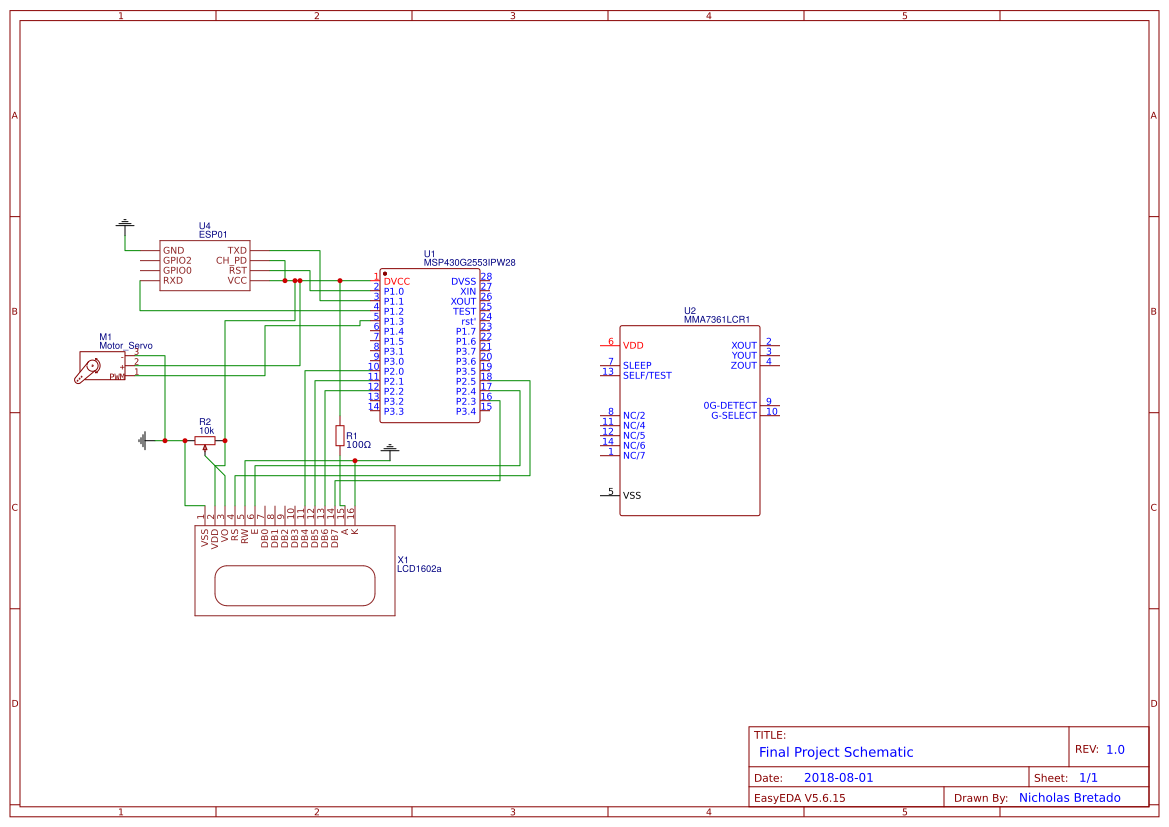Click the Date field showing 2018-08-01
Viewport: 1169px width, 827px height.
click(x=838, y=776)
